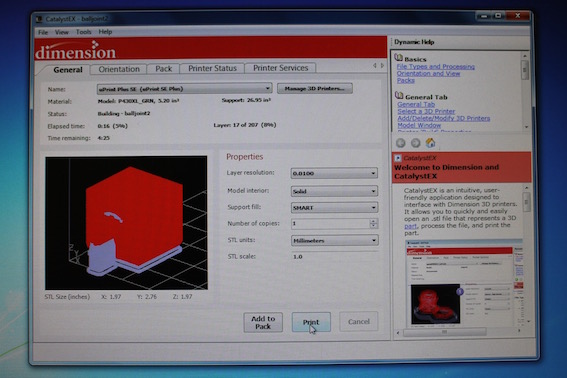This screenshot has width=567, height=378.
Task: Click the Elapsed time value 0:16 (5%)
Action: pos(112,126)
